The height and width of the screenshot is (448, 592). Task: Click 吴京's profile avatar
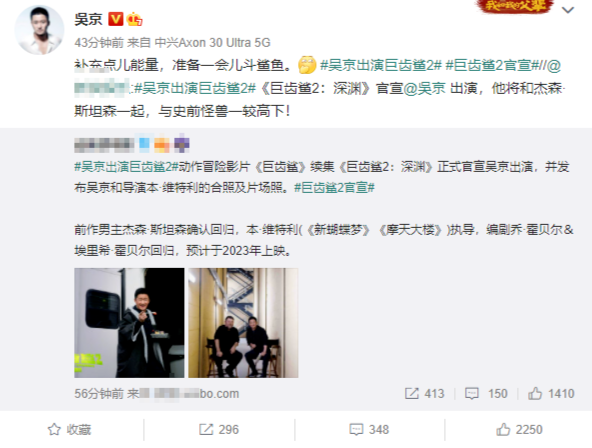coord(39,30)
